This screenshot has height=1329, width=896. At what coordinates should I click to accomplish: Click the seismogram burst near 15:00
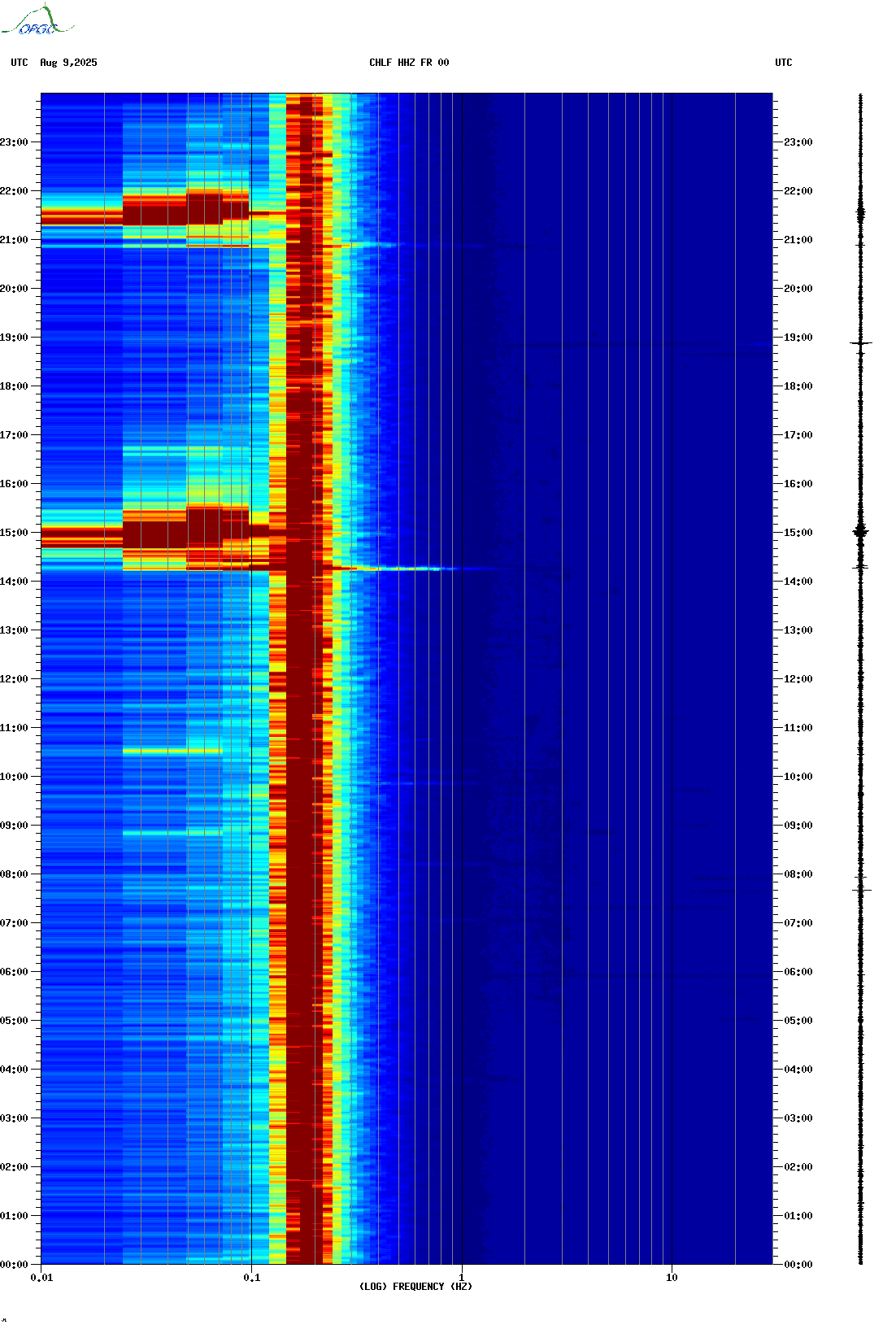click(x=861, y=533)
